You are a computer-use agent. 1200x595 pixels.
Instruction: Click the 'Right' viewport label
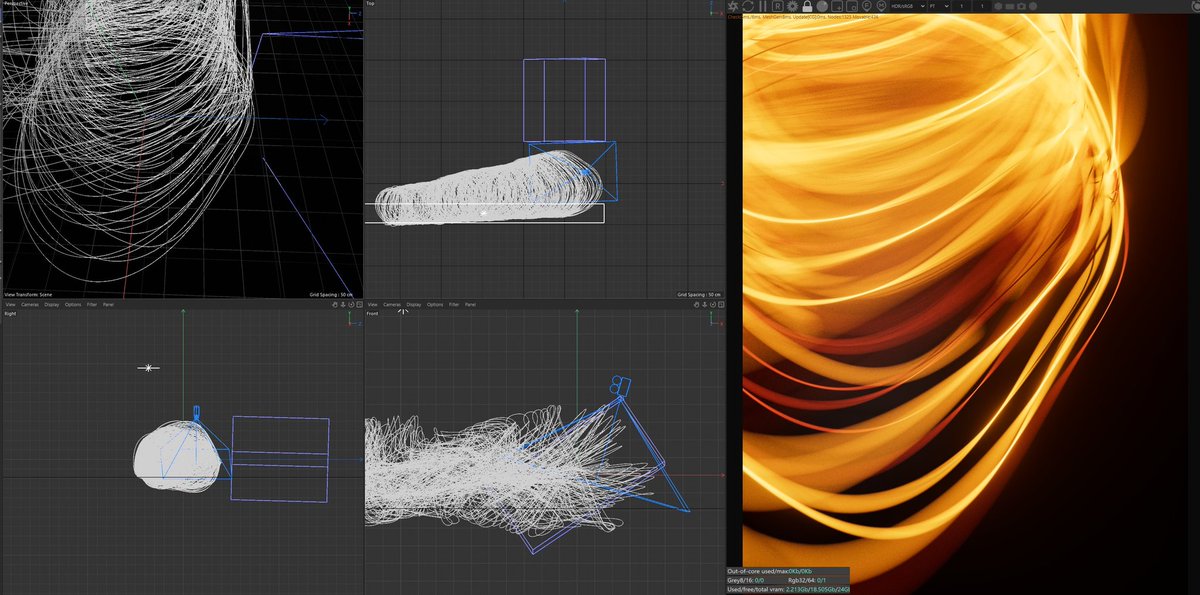point(11,314)
